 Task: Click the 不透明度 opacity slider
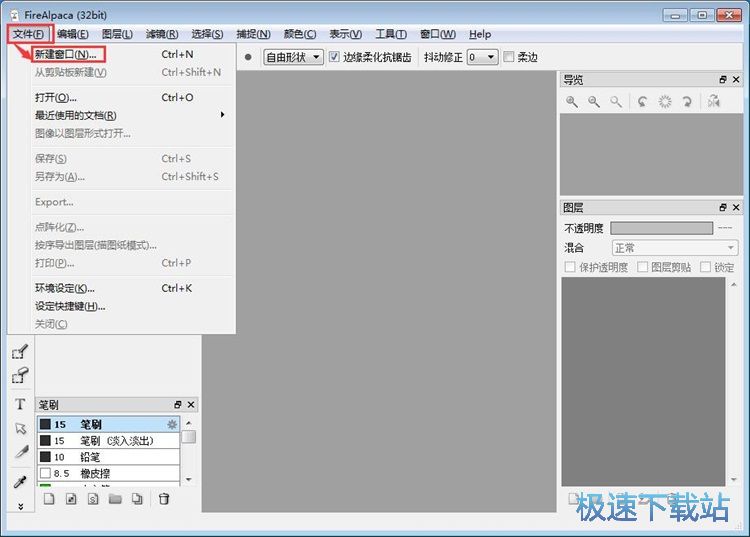point(661,228)
